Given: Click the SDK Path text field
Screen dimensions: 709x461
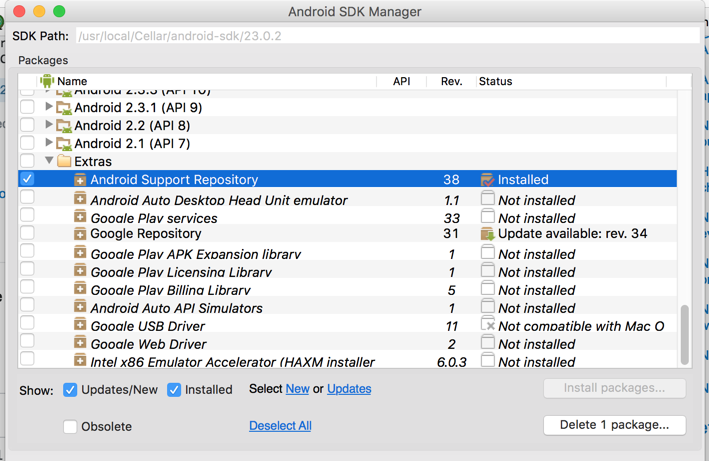Looking at the screenshot, I should pyautogui.click(x=386, y=36).
